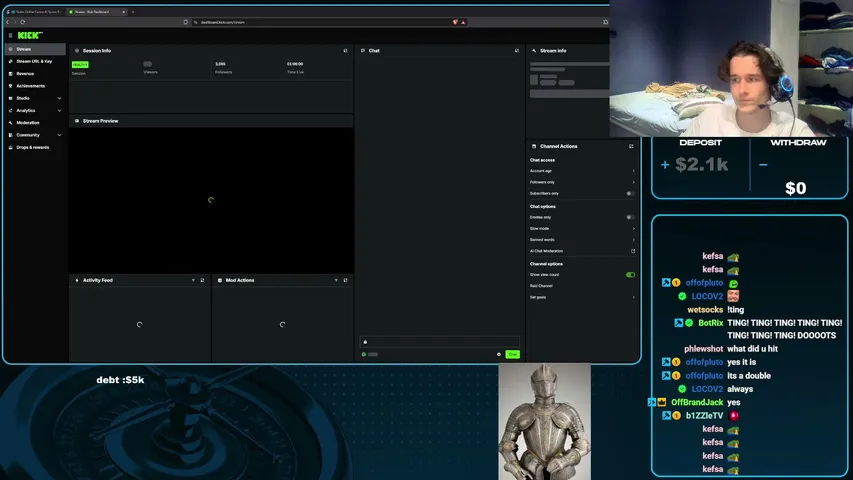Screen dimensions: 853x480
Task: Click the 'debt :$5k' overlay text
Action: click(120, 380)
